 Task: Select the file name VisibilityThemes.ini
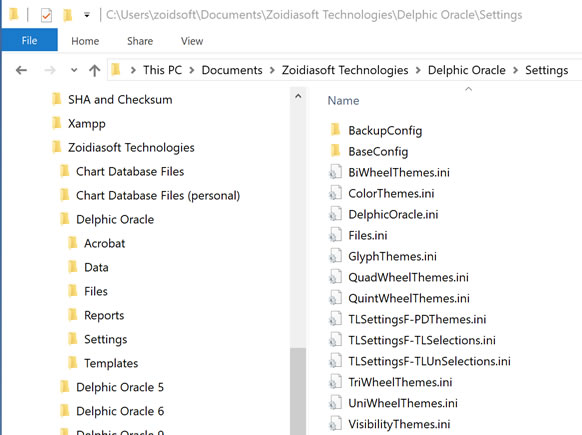399,424
